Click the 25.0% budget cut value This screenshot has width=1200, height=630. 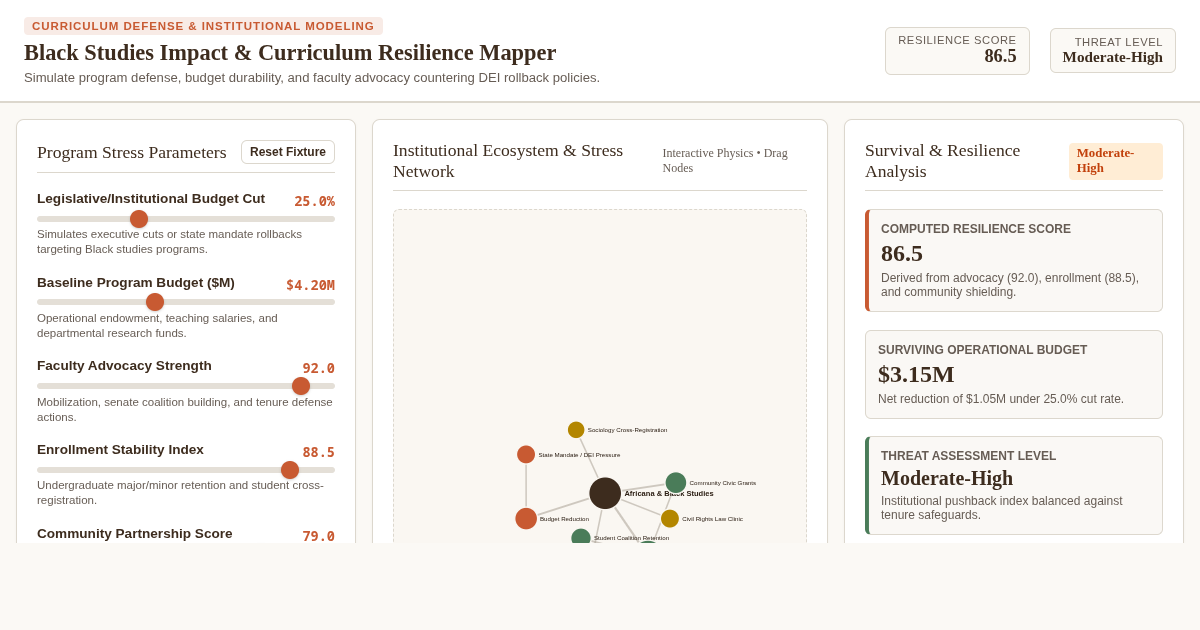(x=314, y=201)
